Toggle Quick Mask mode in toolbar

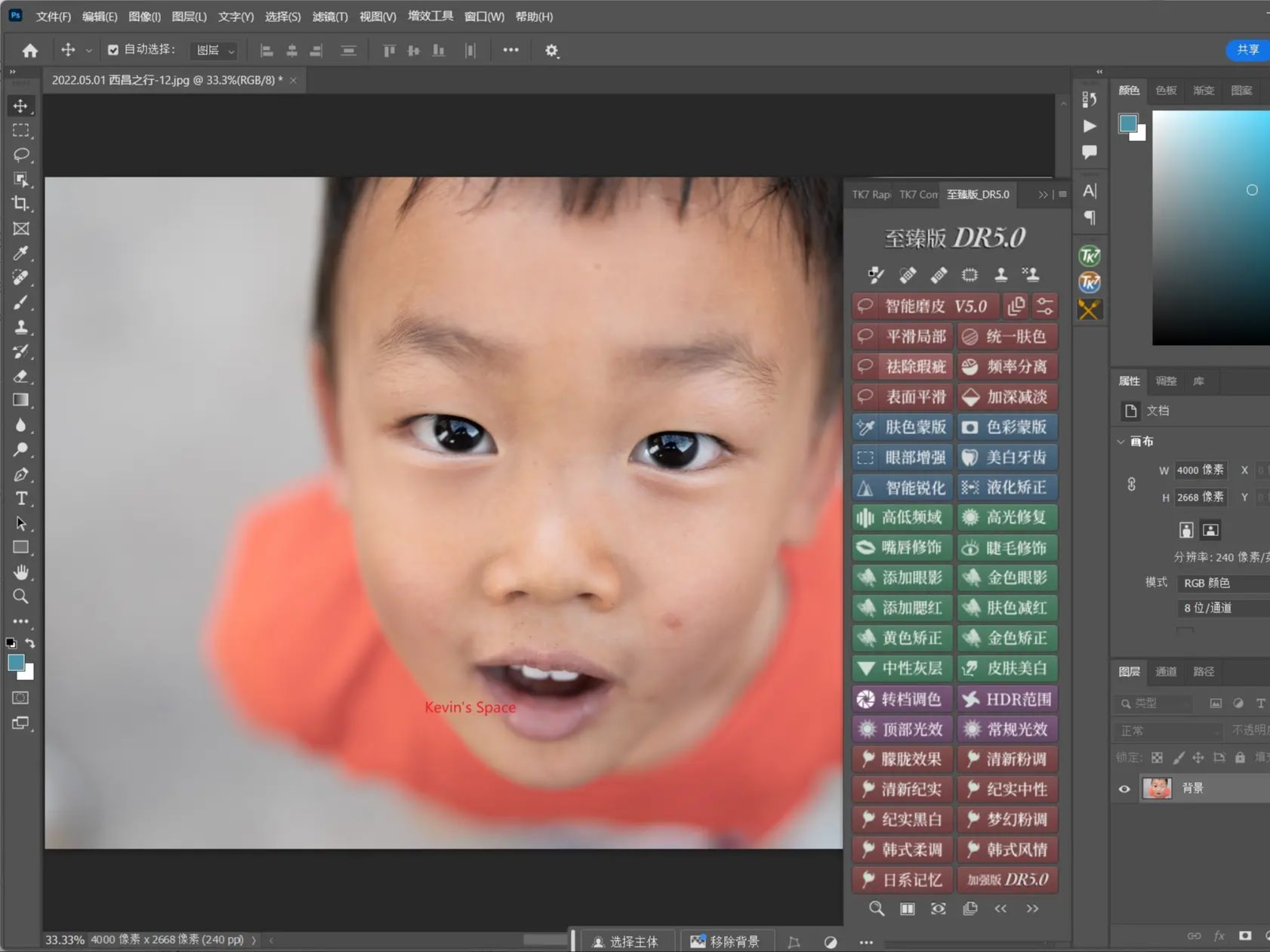20,698
